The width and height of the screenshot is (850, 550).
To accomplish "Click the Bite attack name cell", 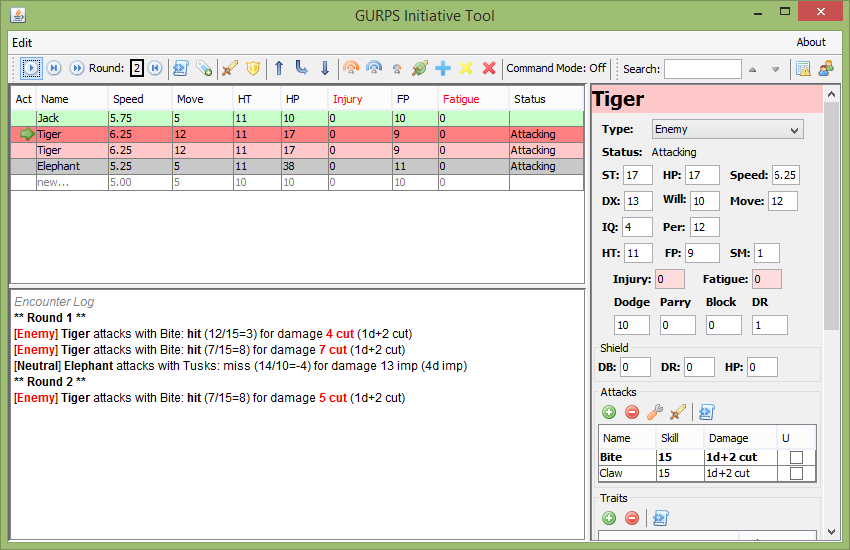I will click(x=627, y=457).
